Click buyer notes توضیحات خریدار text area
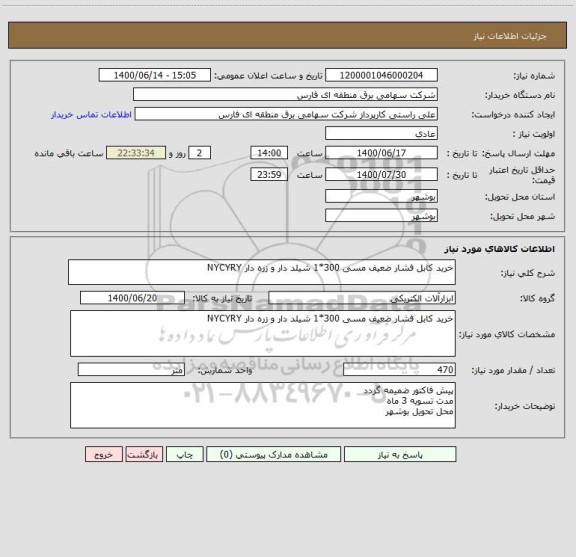This screenshot has height=557, width=576. [x=263, y=405]
